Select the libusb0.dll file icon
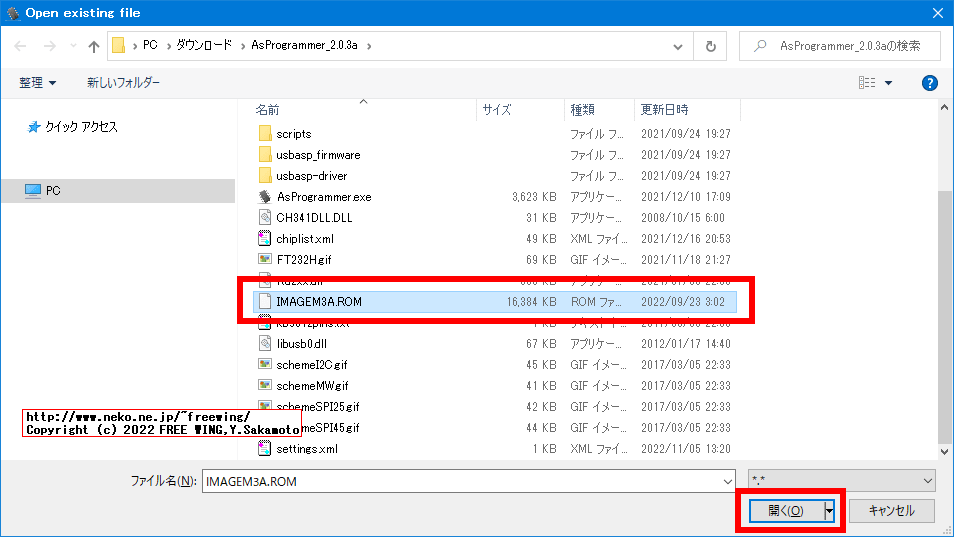This screenshot has height=537, width=954. (x=265, y=344)
